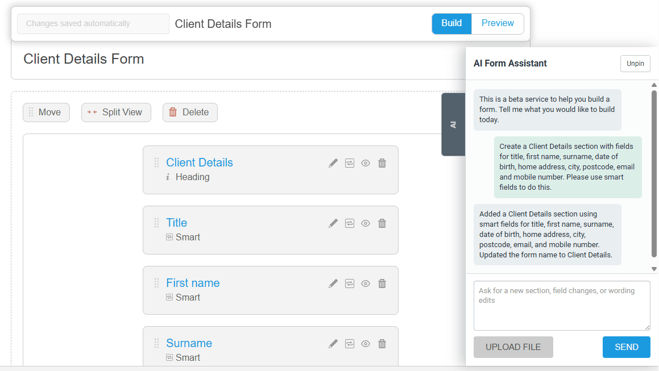The width and height of the screenshot is (659, 371).
Task: Toggle visibility eye for Client Details heading
Action: tap(366, 163)
